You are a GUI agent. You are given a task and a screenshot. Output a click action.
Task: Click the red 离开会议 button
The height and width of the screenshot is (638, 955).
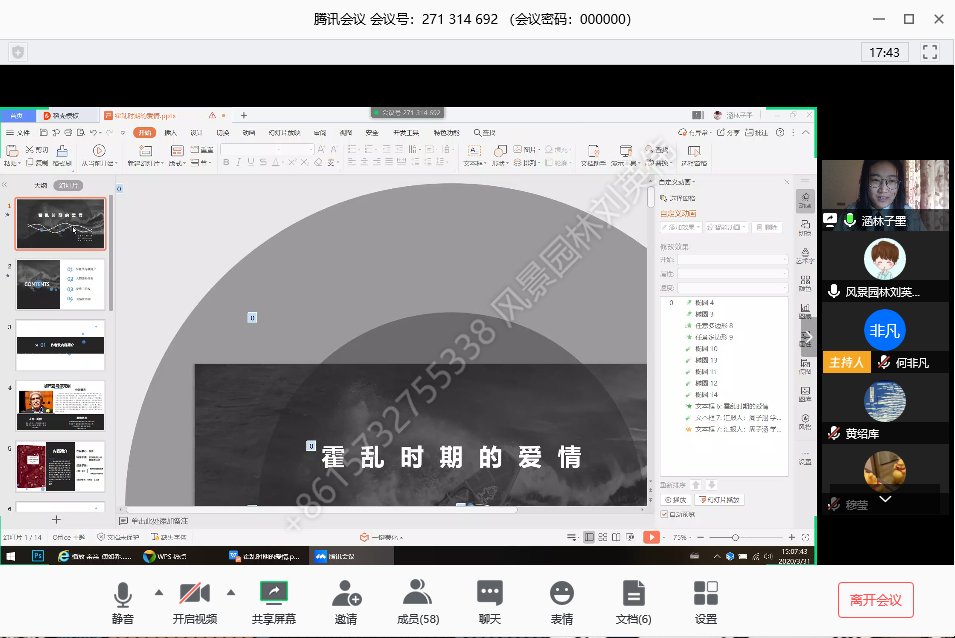tap(876, 600)
